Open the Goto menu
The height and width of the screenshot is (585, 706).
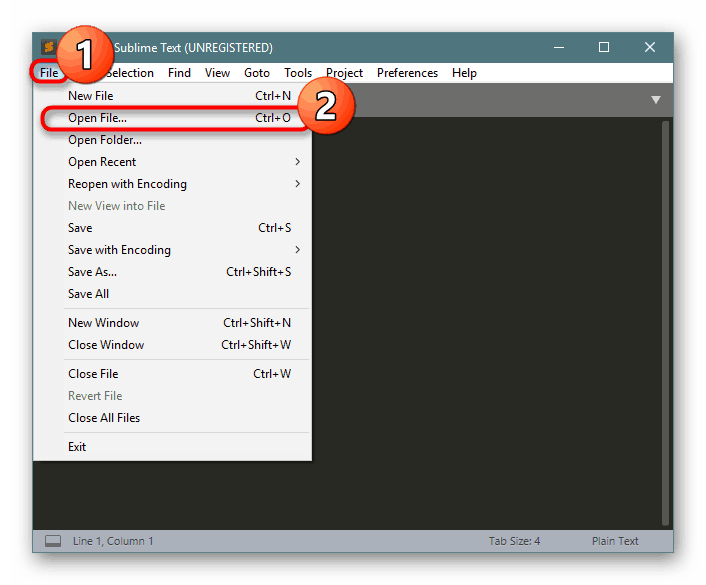point(257,73)
